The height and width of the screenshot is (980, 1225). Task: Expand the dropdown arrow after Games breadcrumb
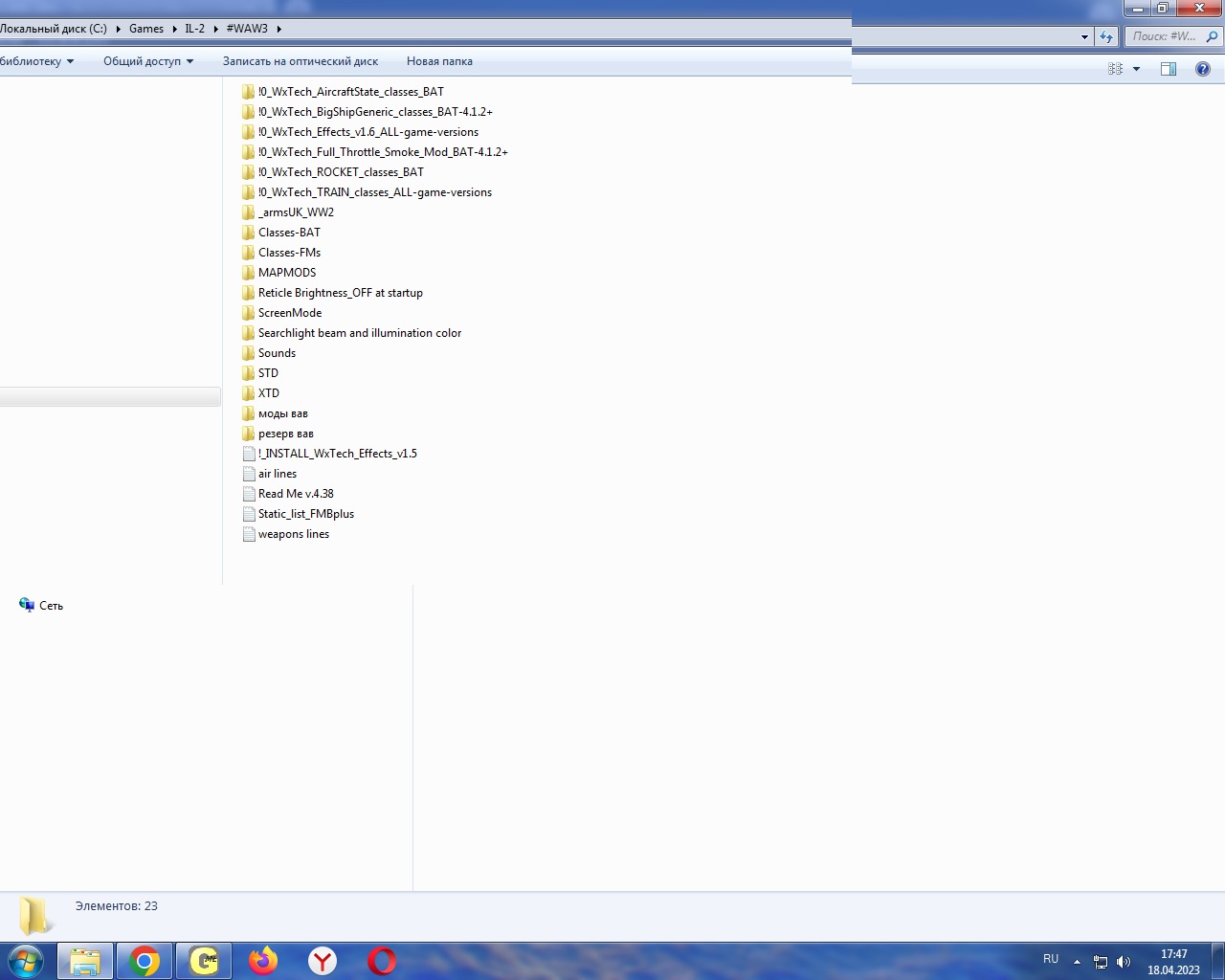pos(174,29)
